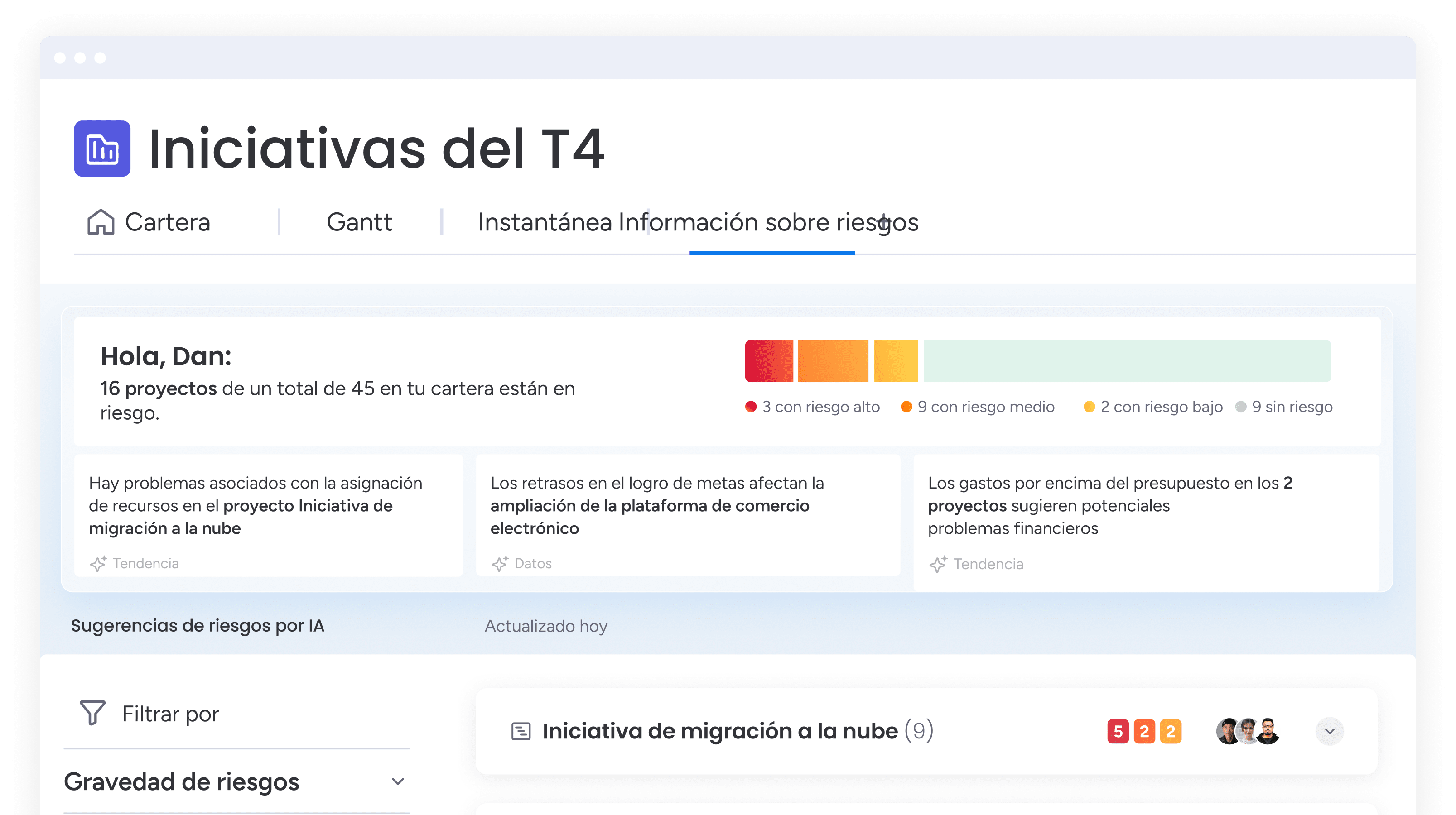This screenshot has height=815, width=1456.
Task: Click the green no-risk bar segment
Action: [1127, 361]
